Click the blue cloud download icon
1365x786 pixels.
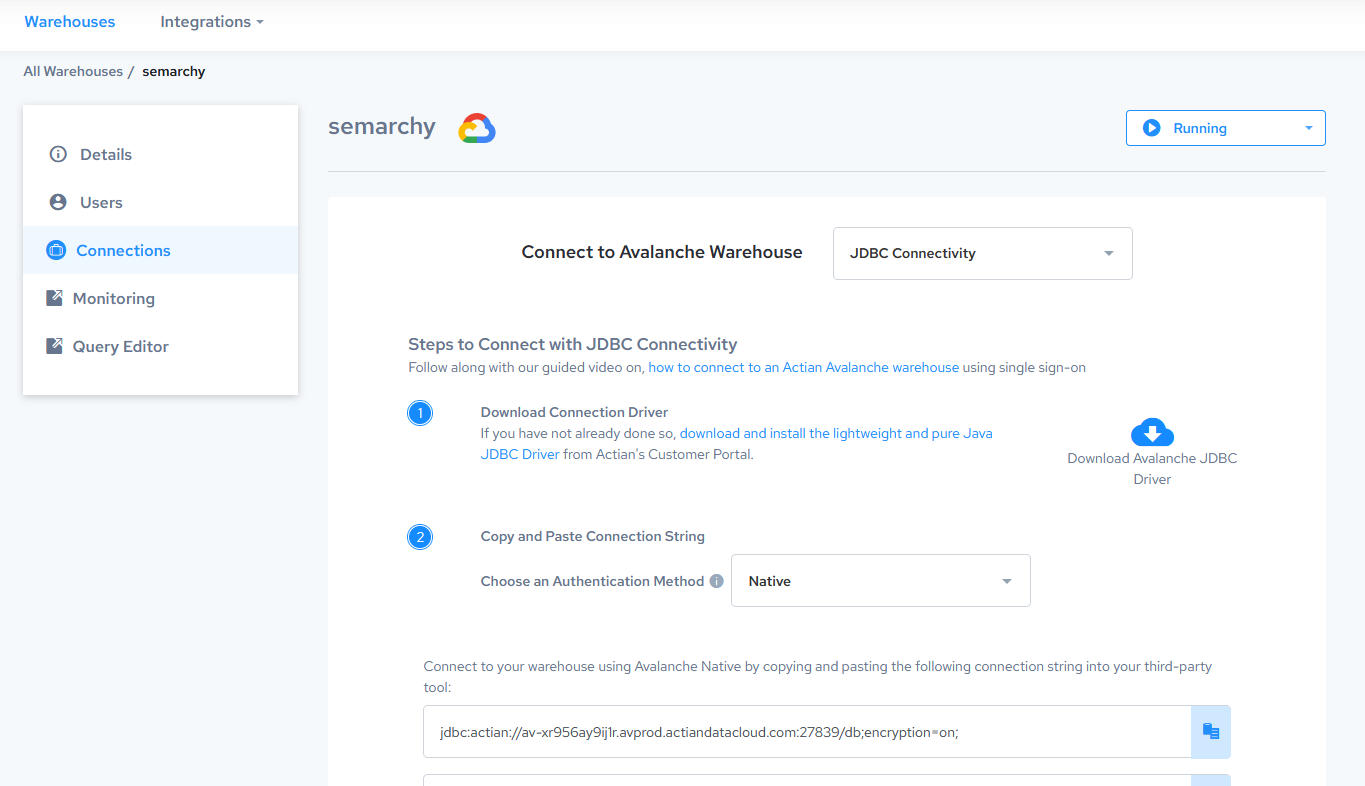pos(1152,432)
